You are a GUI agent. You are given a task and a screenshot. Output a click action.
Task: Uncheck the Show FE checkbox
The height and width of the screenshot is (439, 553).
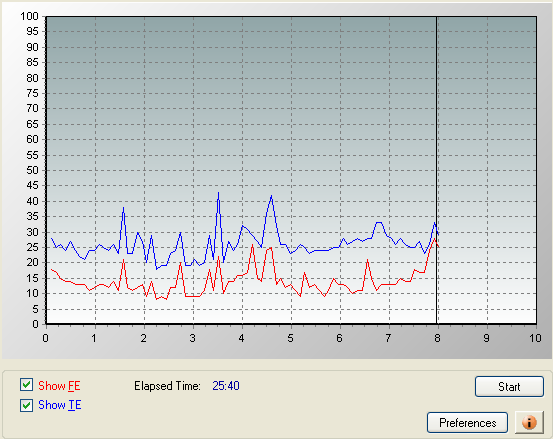pos(26,385)
